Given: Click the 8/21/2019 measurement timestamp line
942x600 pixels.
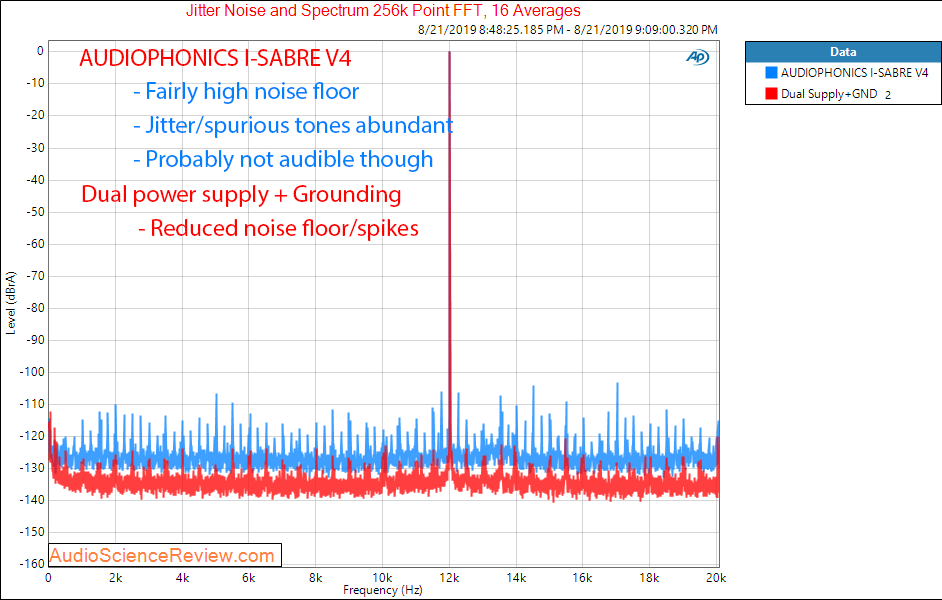Looking at the screenshot, I should pyautogui.click(x=568, y=29).
